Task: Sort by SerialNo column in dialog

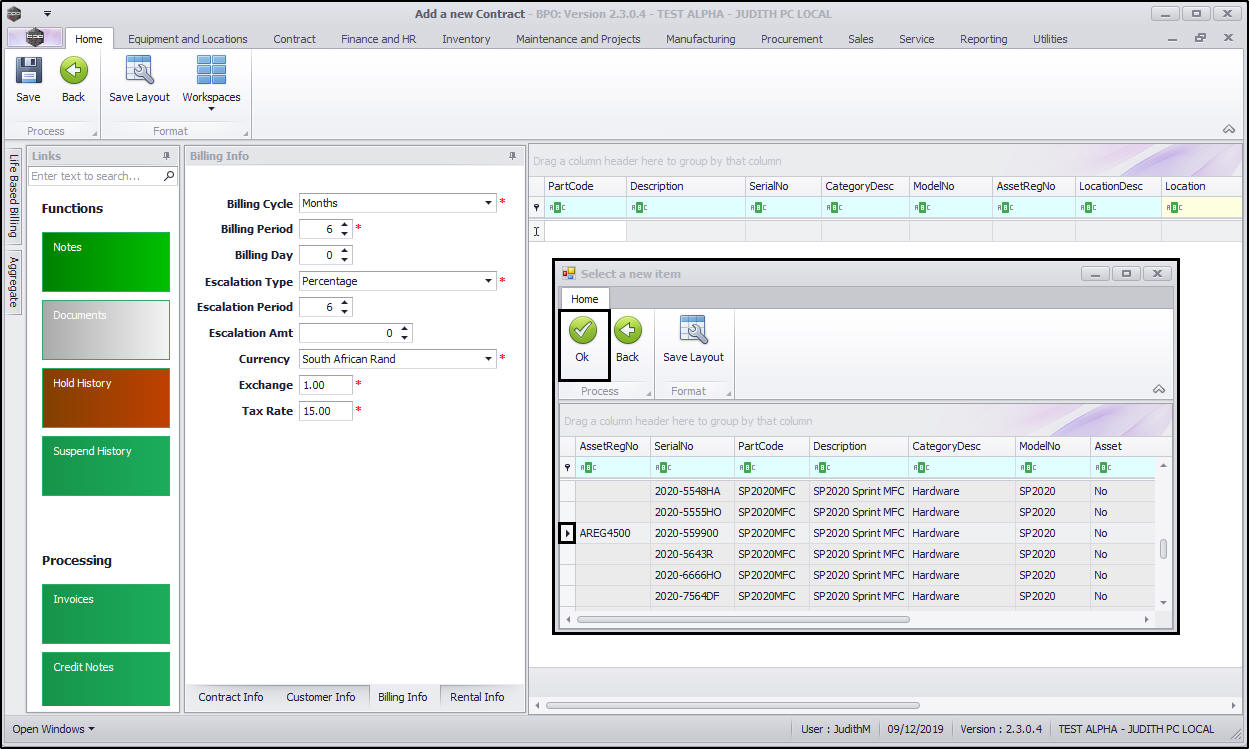Action: [692, 446]
